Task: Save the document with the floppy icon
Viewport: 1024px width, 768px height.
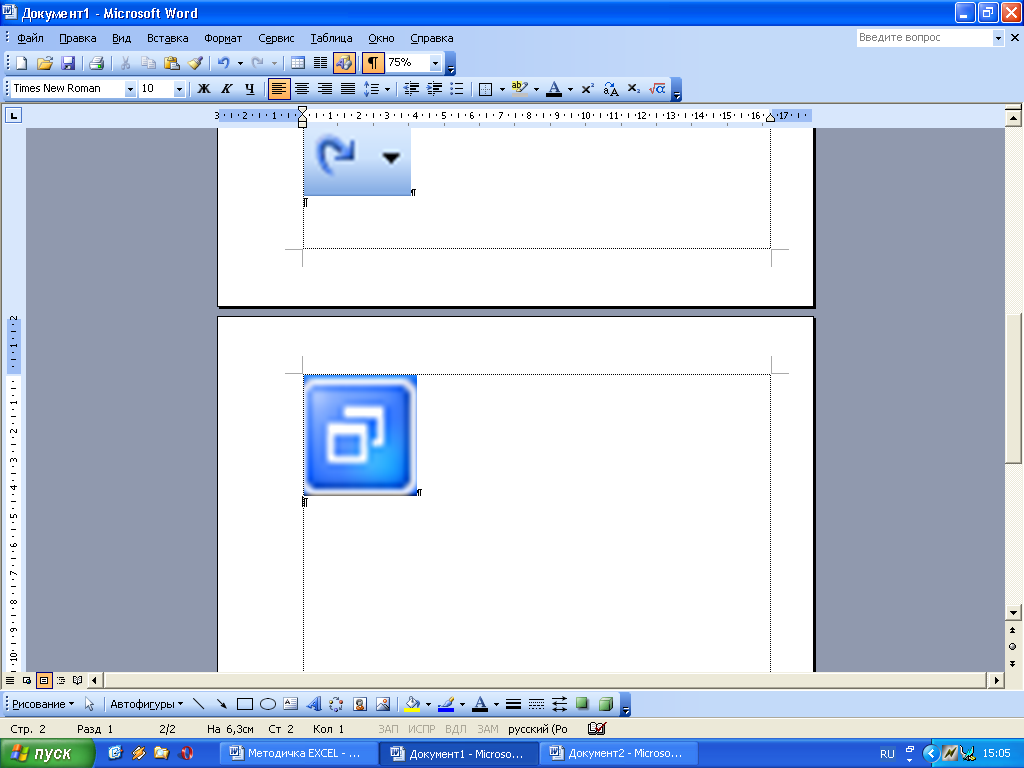Action: tap(68, 63)
